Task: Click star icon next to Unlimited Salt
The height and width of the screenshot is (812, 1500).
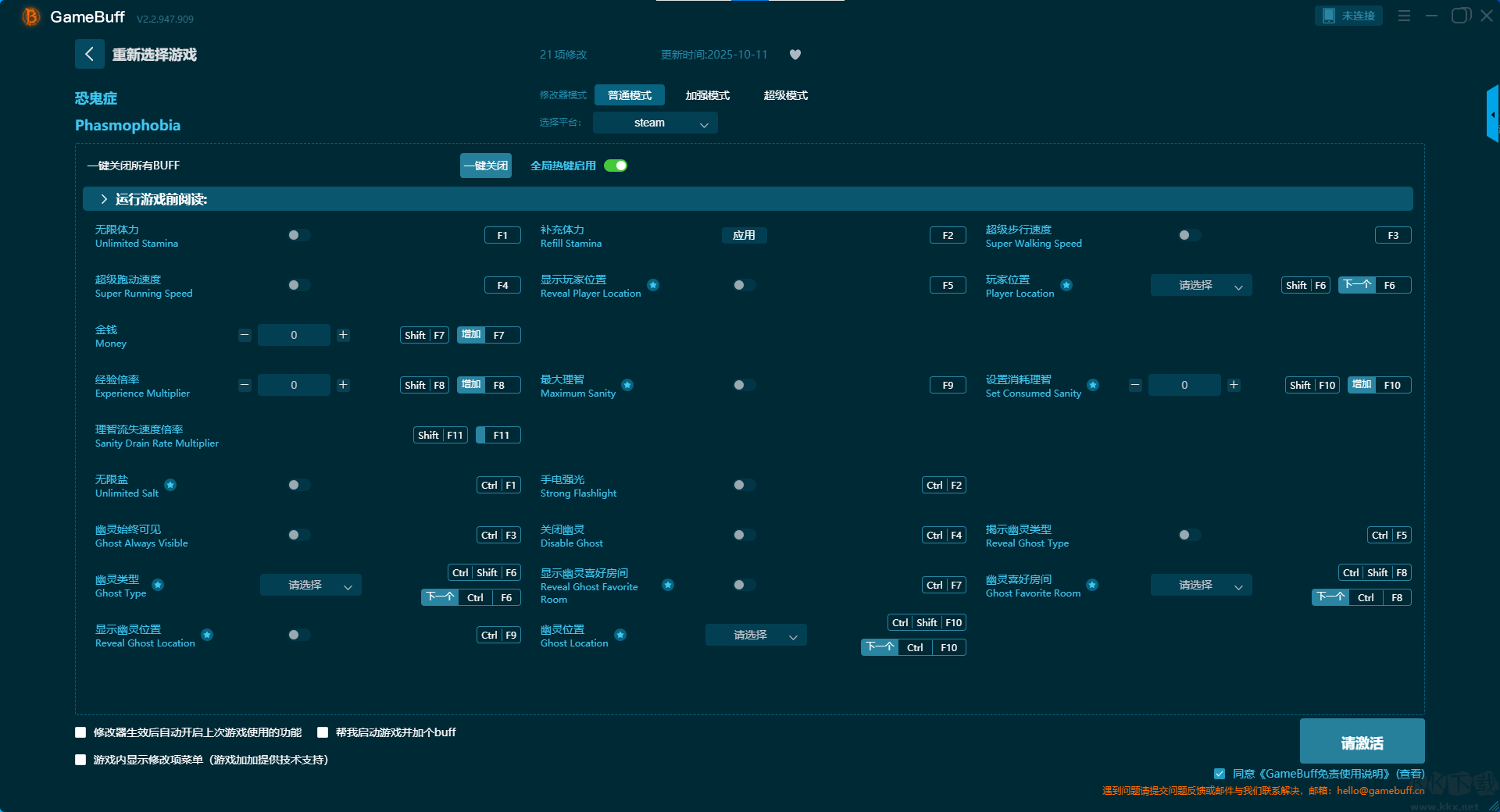Action: pos(170,485)
